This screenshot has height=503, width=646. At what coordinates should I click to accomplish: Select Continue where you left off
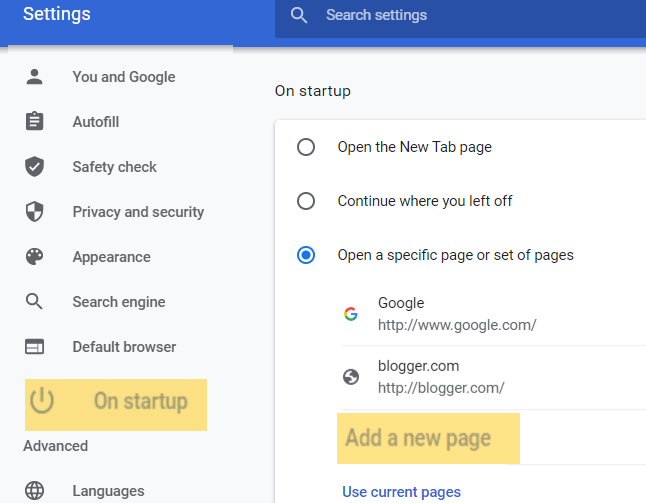coord(306,201)
